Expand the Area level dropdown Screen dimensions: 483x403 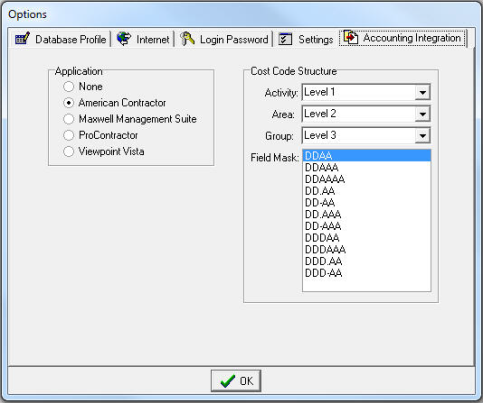pos(422,114)
